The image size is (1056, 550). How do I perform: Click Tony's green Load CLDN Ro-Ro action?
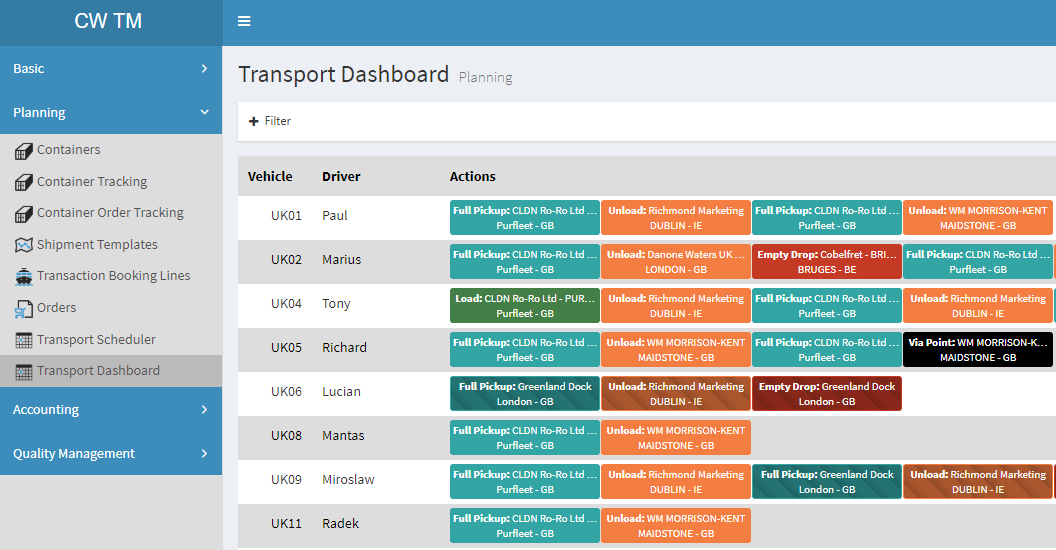(524, 306)
